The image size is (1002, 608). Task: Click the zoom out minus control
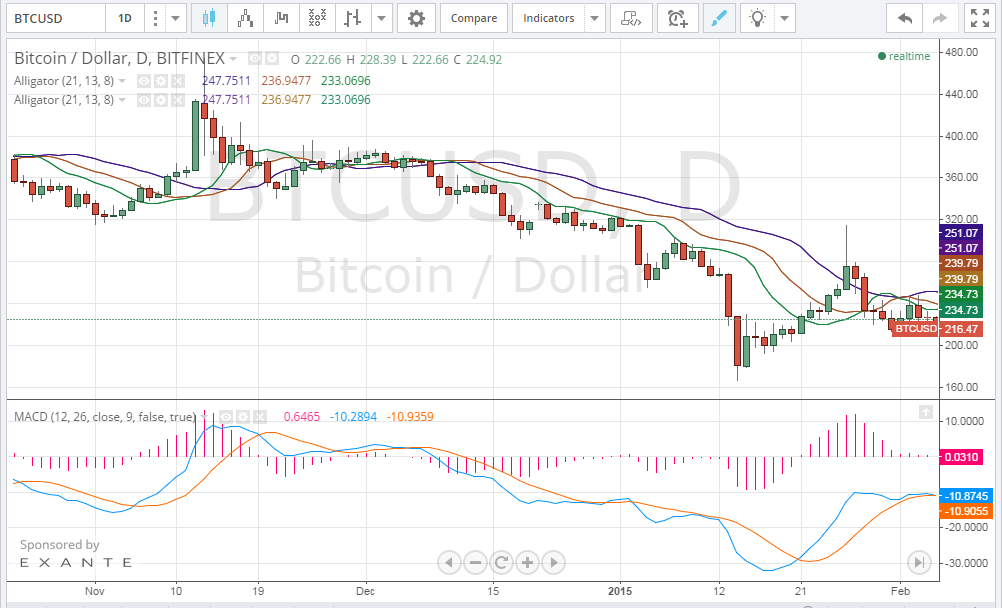475,563
